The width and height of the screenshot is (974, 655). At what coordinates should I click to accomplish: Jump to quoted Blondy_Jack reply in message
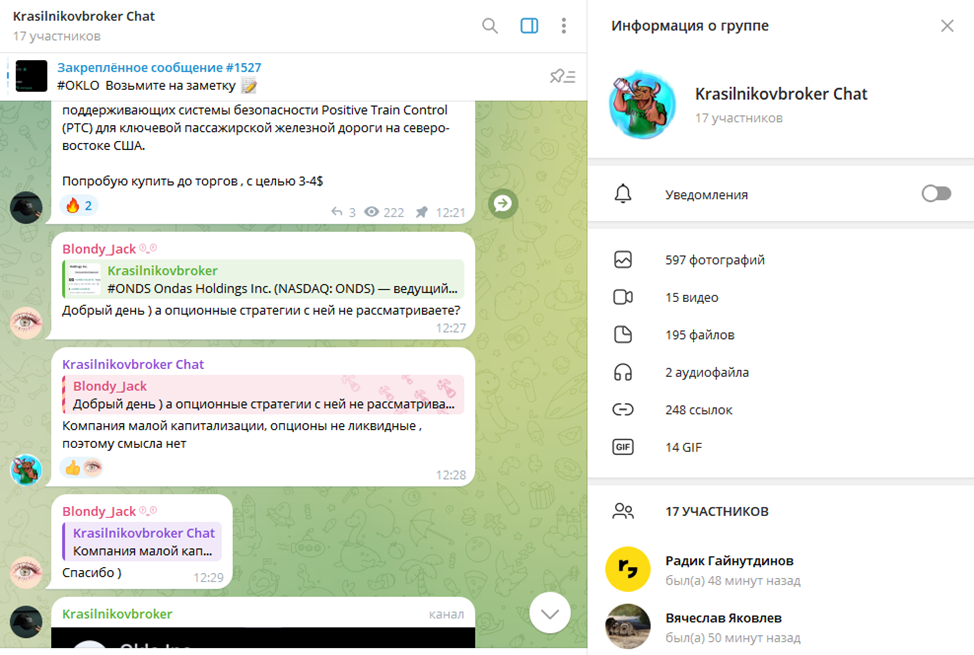[263, 395]
